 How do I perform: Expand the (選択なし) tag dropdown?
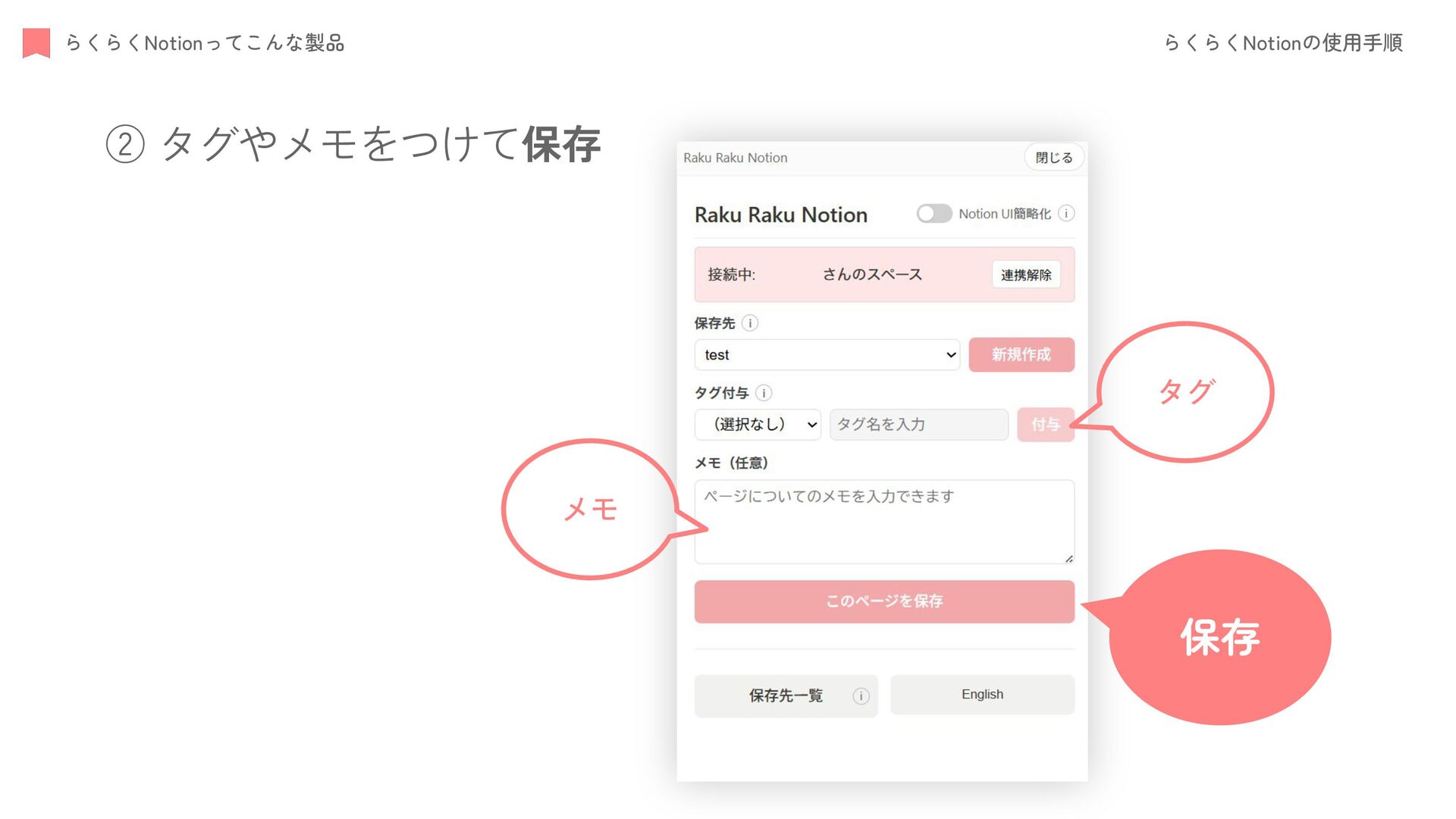point(758,425)
